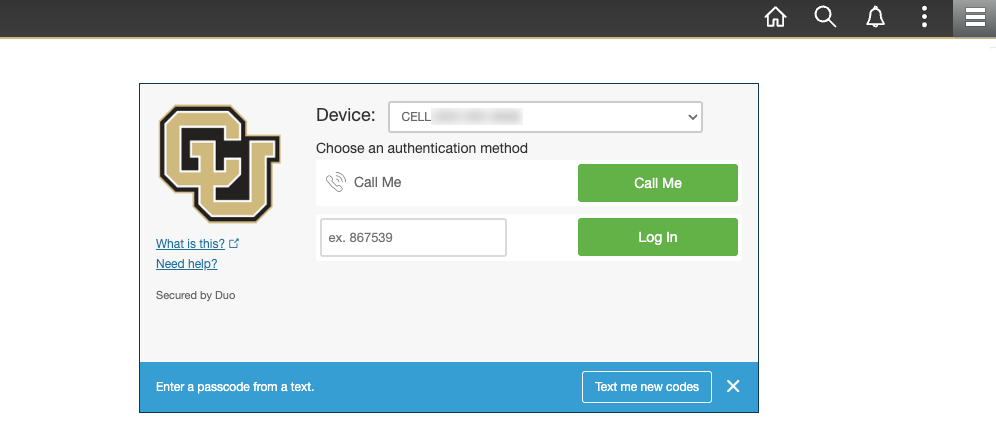
Task: Open the What is this? link
Action: (x=191, y=244)
